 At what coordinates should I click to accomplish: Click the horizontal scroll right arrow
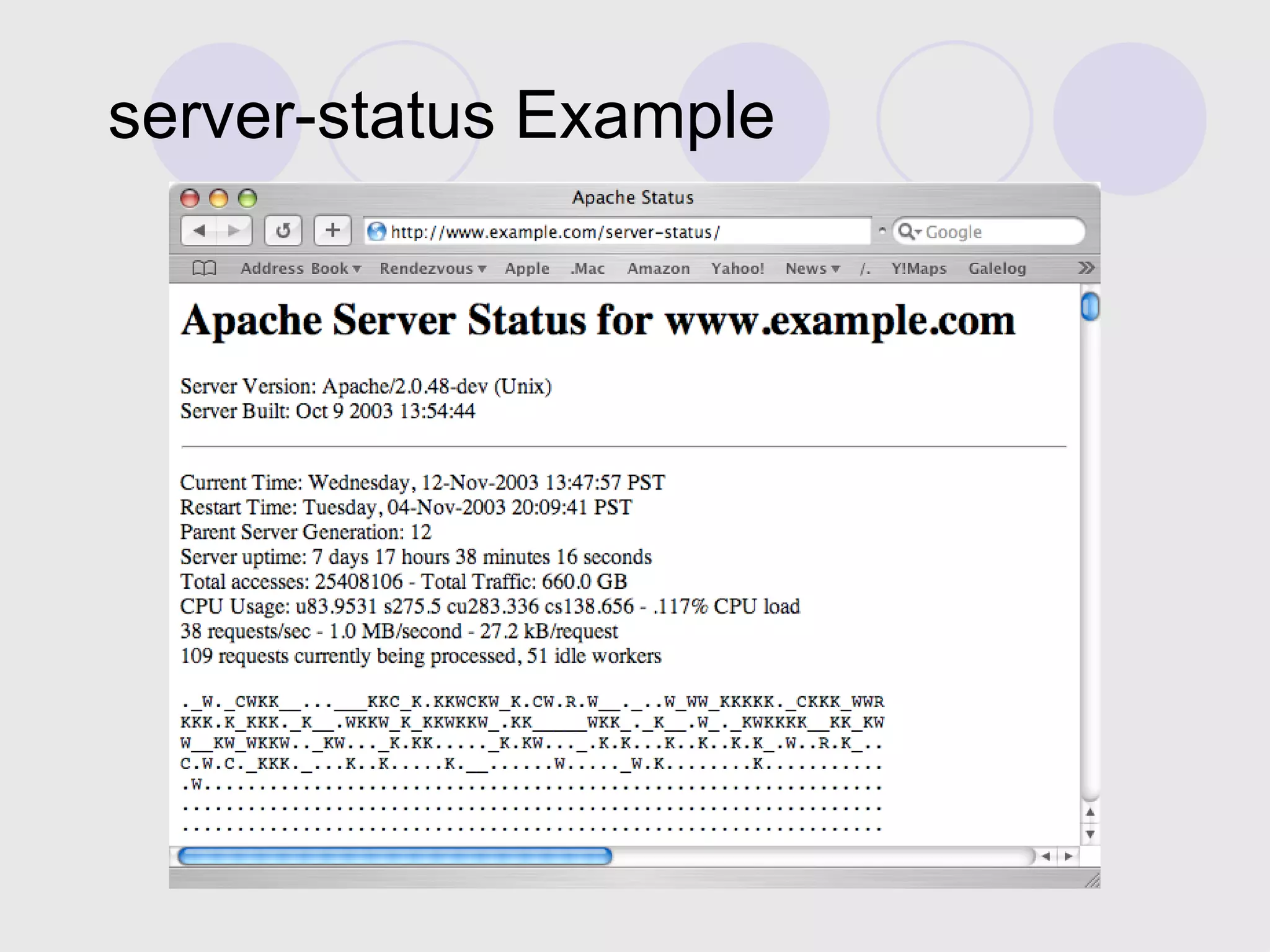[1068, 856]
